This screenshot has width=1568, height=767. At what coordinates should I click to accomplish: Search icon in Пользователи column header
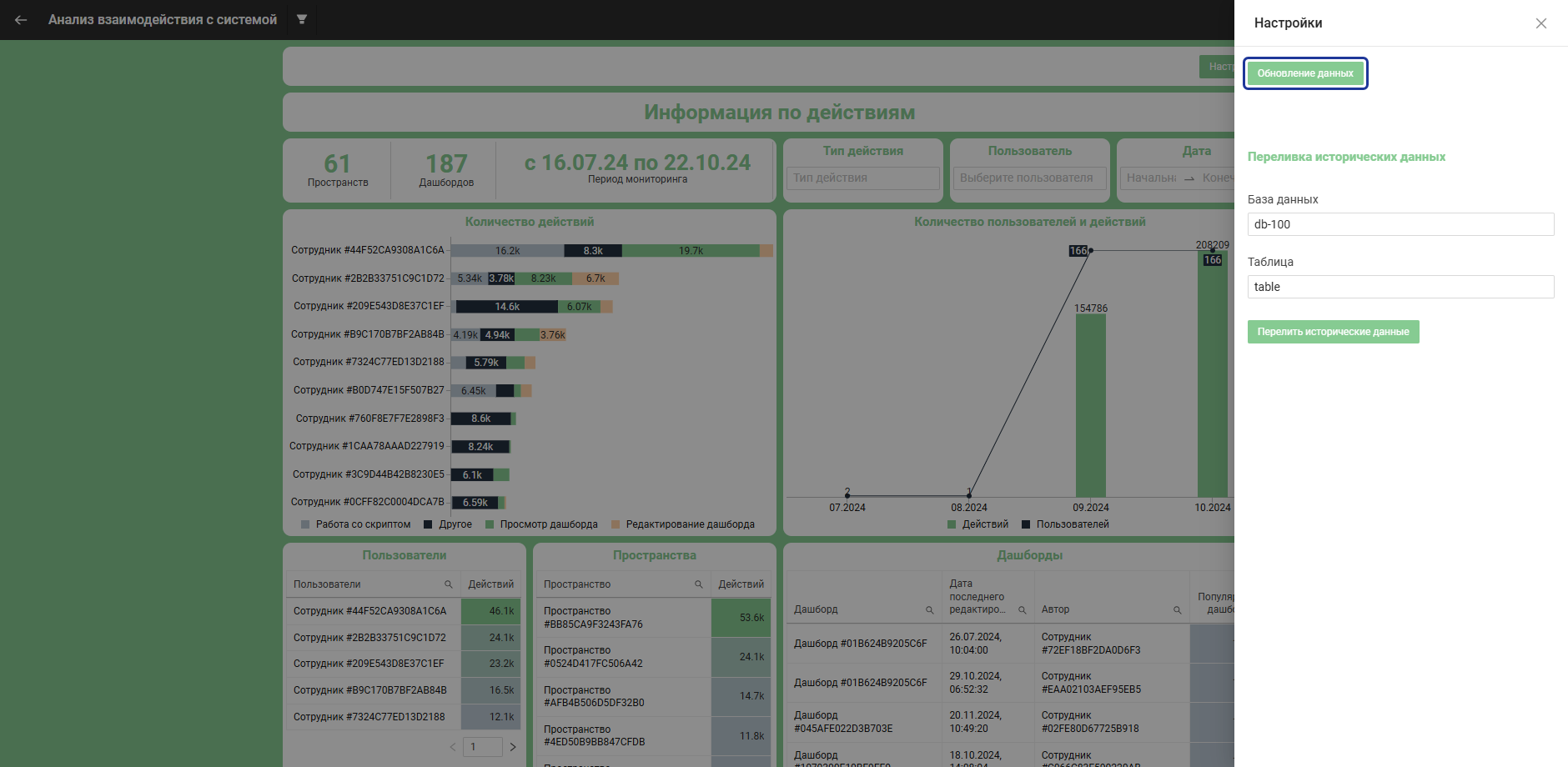[448, 584]
